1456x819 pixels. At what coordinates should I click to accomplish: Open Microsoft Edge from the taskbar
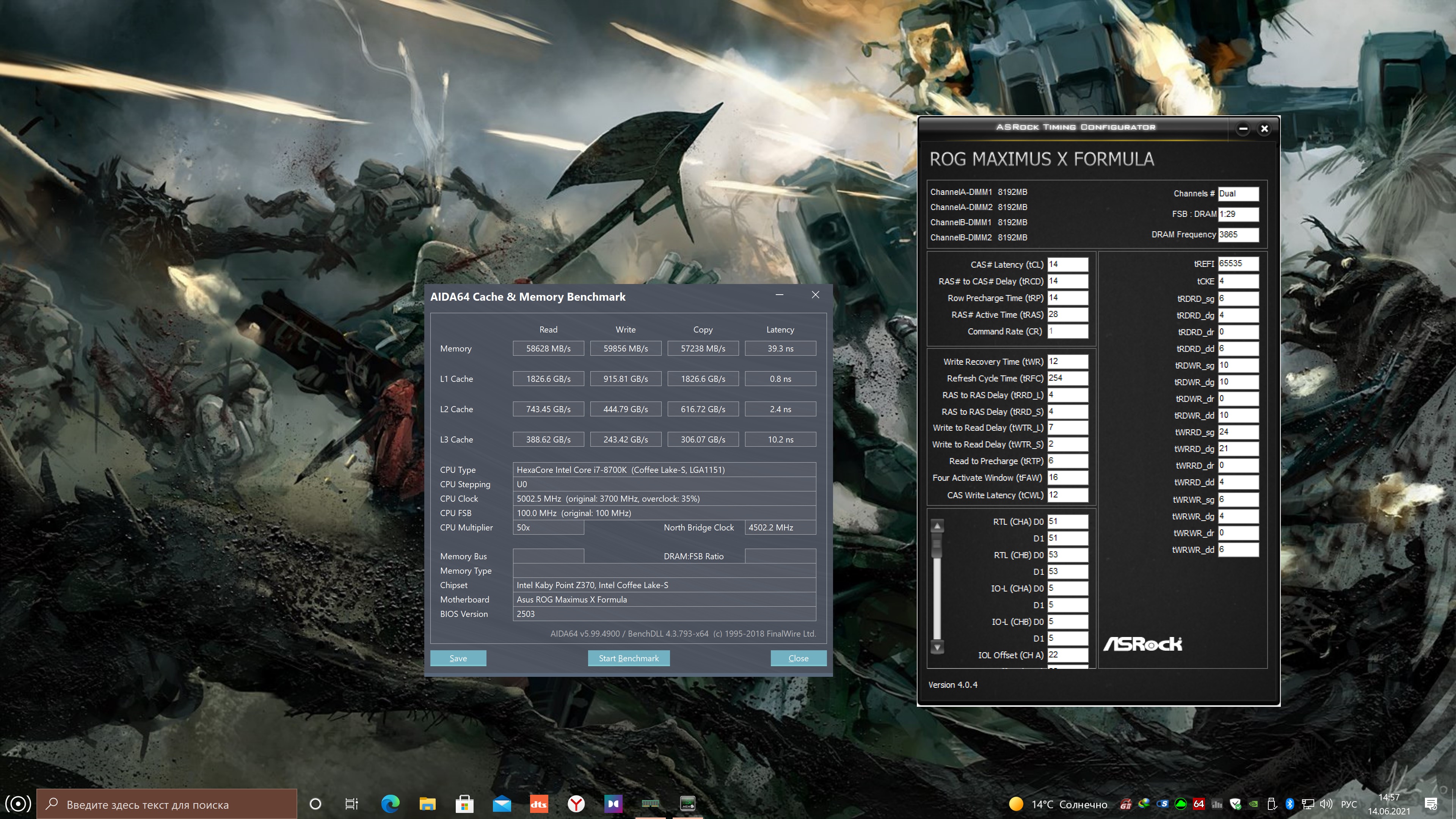point(390,803)
